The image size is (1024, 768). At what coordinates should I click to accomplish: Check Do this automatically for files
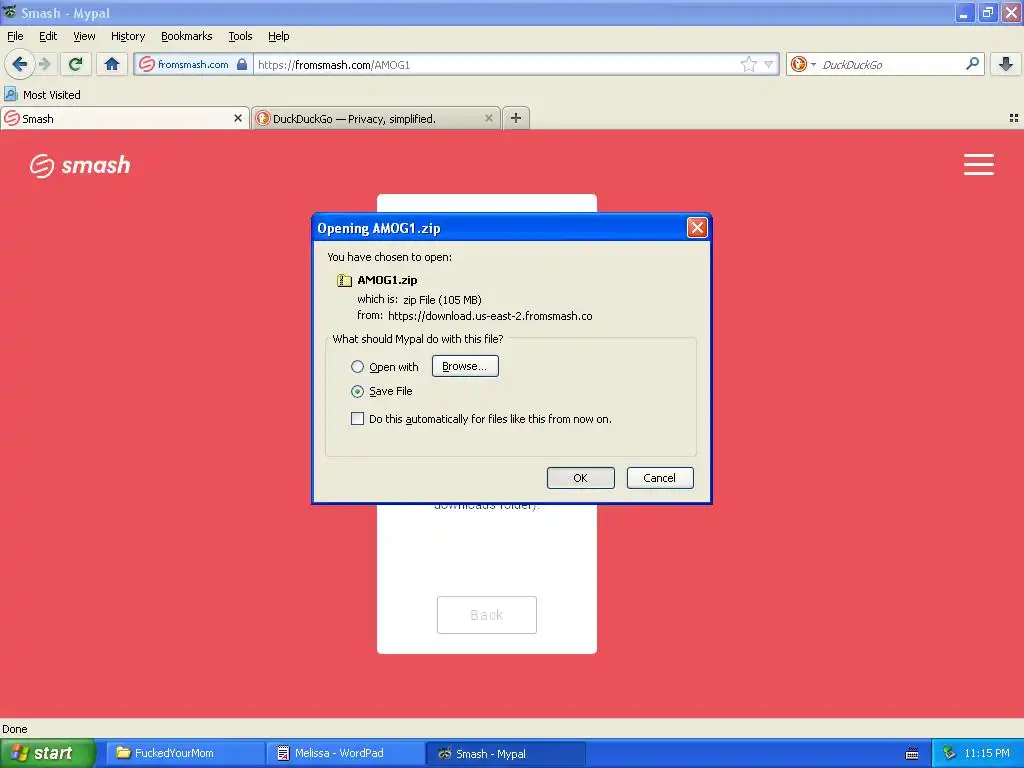pyautogui.click(x=357, y=419)
